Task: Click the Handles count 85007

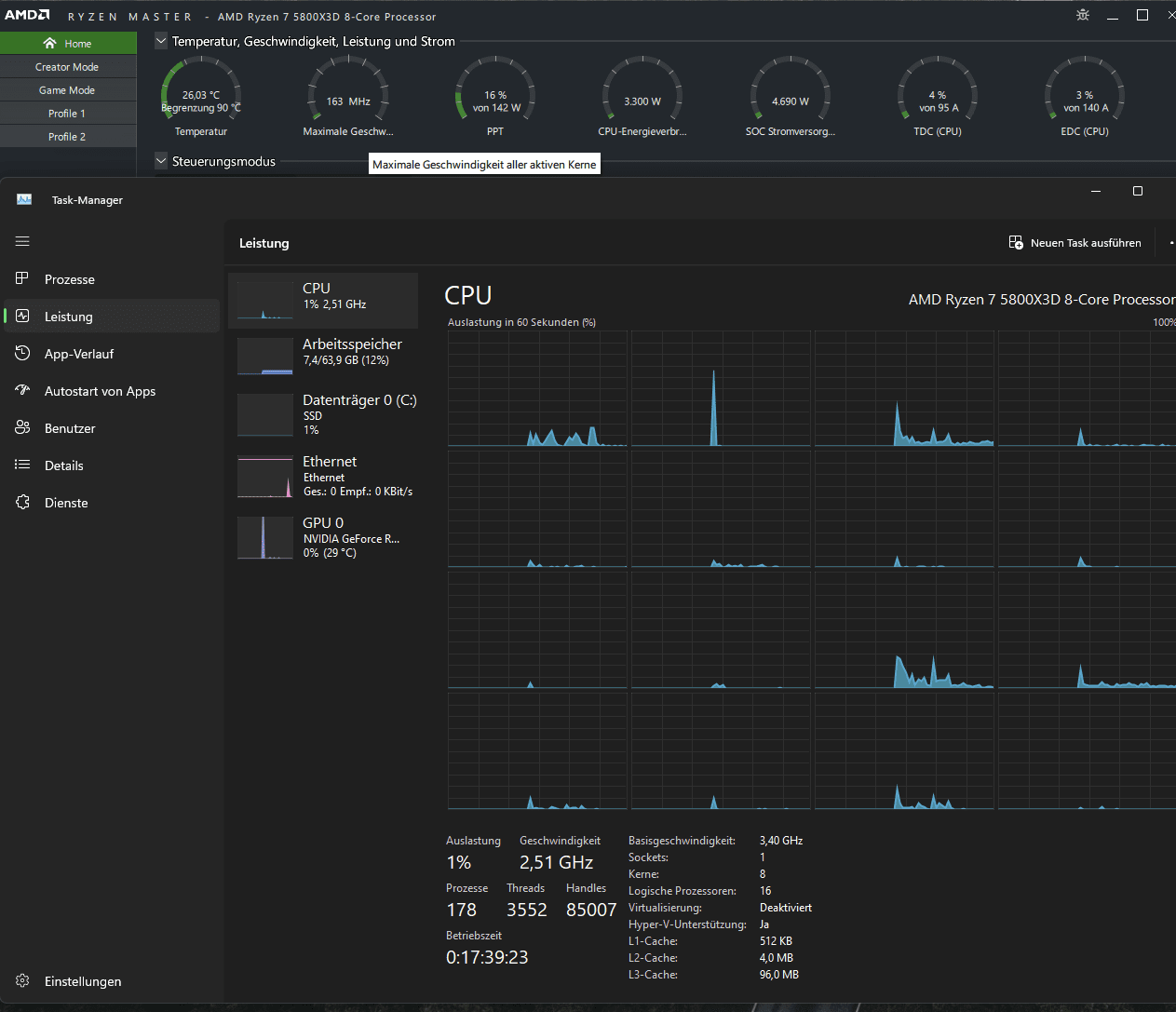Action: (591, 911)
